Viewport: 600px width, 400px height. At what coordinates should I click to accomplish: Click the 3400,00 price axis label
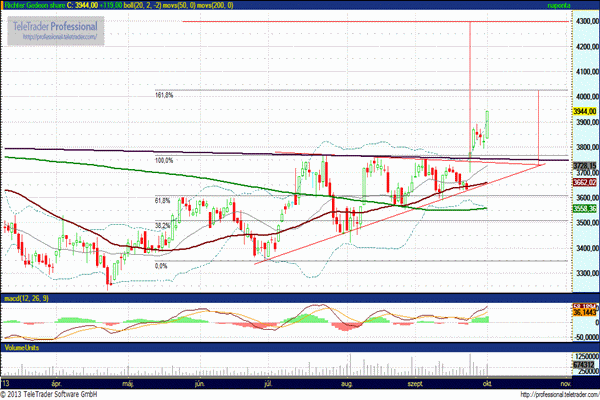(x=587, y=248)
